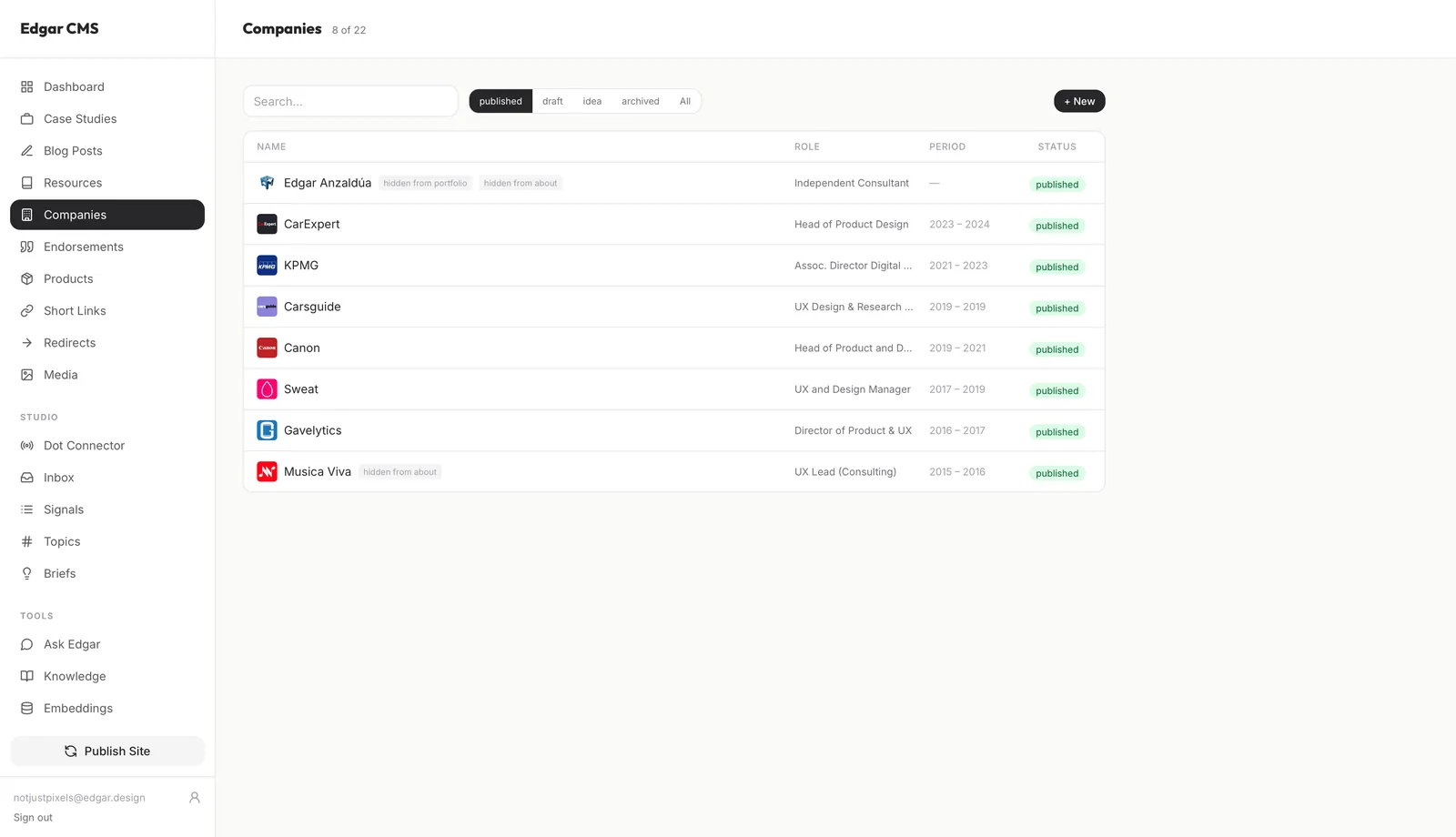
Task: Click the PERIOD column header
Action: [x=947, y=146]
